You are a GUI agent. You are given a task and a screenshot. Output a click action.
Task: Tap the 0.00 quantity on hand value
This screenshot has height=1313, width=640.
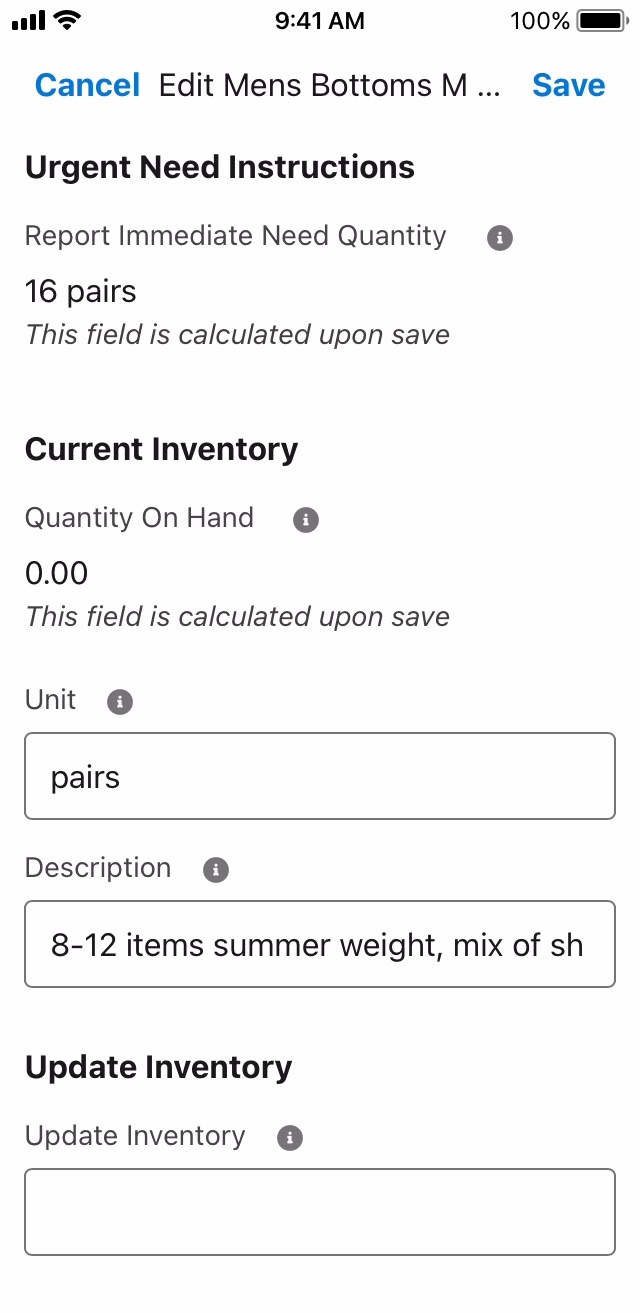57,574
